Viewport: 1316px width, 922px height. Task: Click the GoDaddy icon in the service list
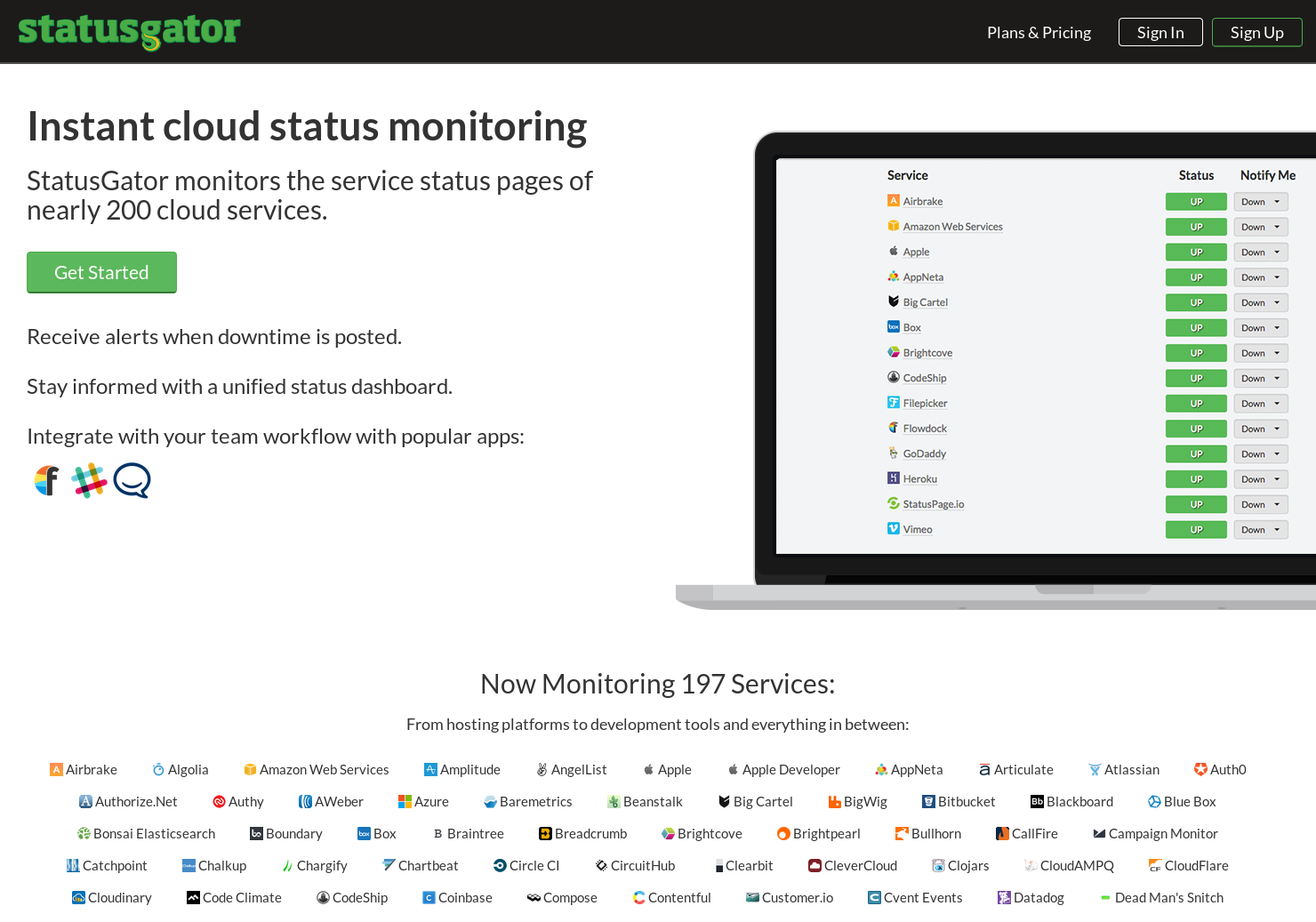[893, 453]
